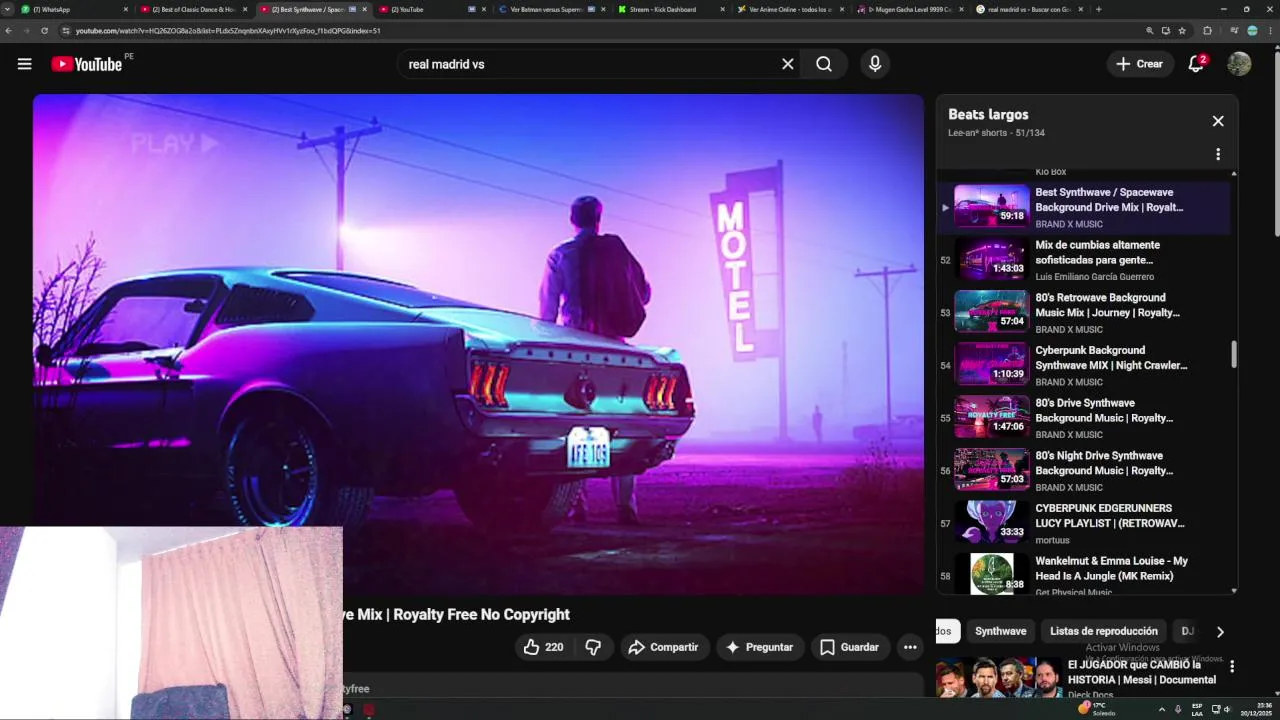Open the 'El JUGADOR que CAMBIÓ la HISTORIA' video
Screen dimensions: 1280x720
[x=1142, y=672]
